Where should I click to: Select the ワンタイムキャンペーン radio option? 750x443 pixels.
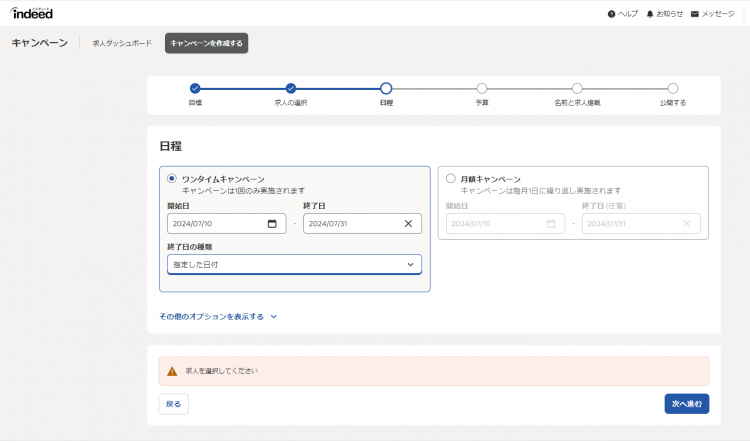pos(172,179)
